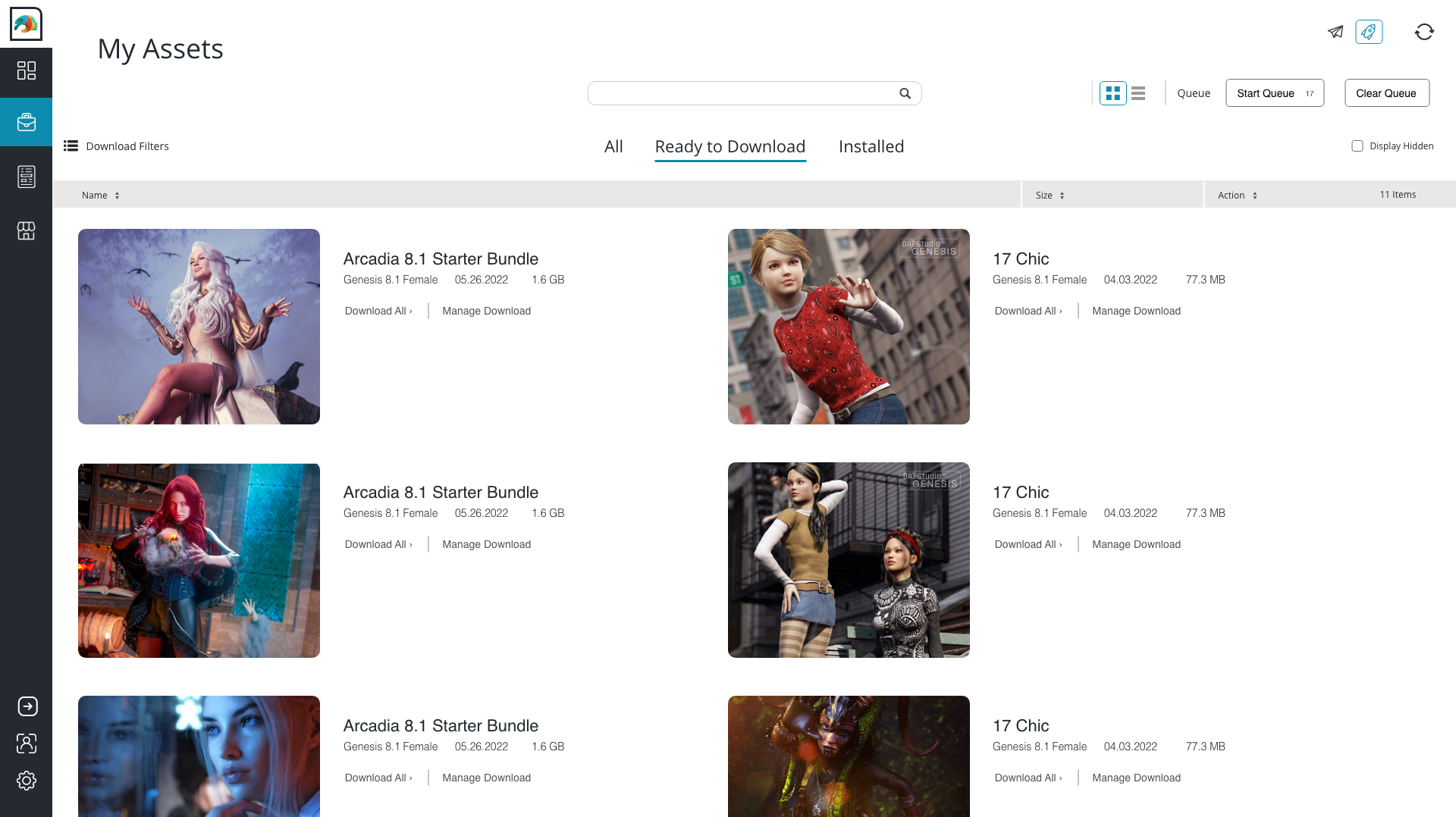This screenshot has width=1456, height=817.
Task: Click the rocket launch icon
Action: click(1369, 32)
